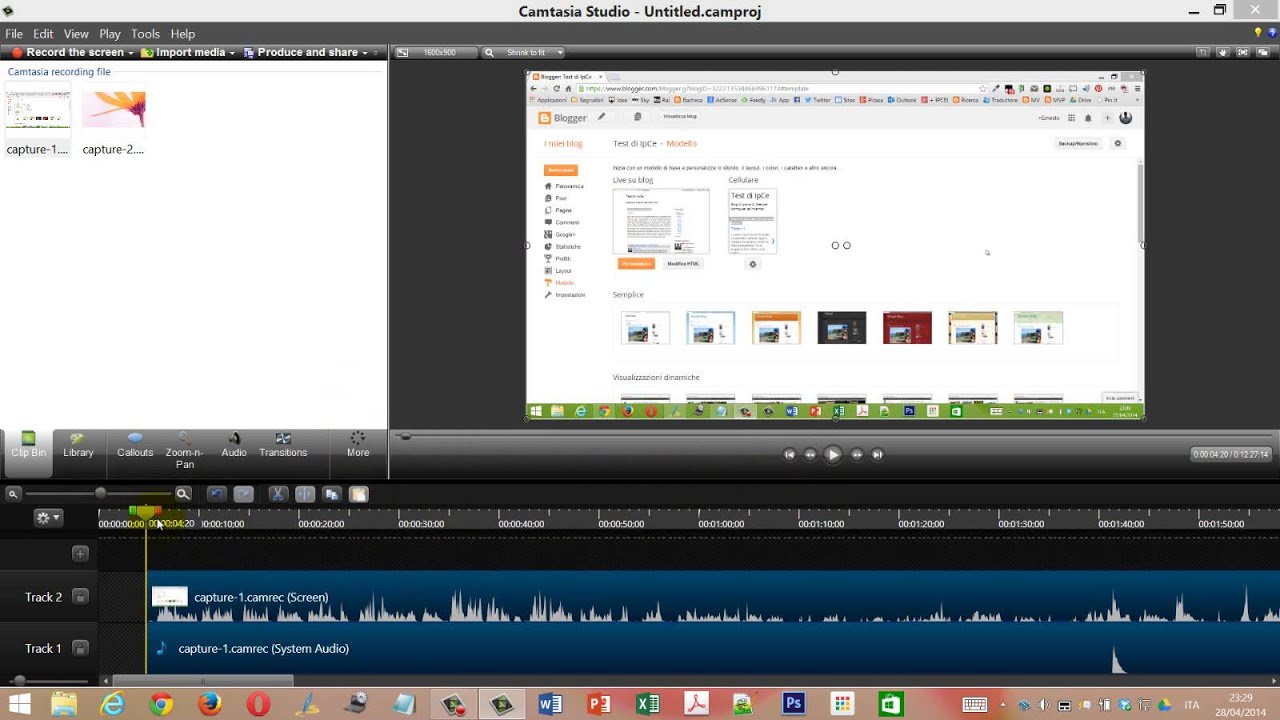Open the Zoom-n-Pan tab
This screenshot has width=1280, height=720.
(x=184, y=451)
